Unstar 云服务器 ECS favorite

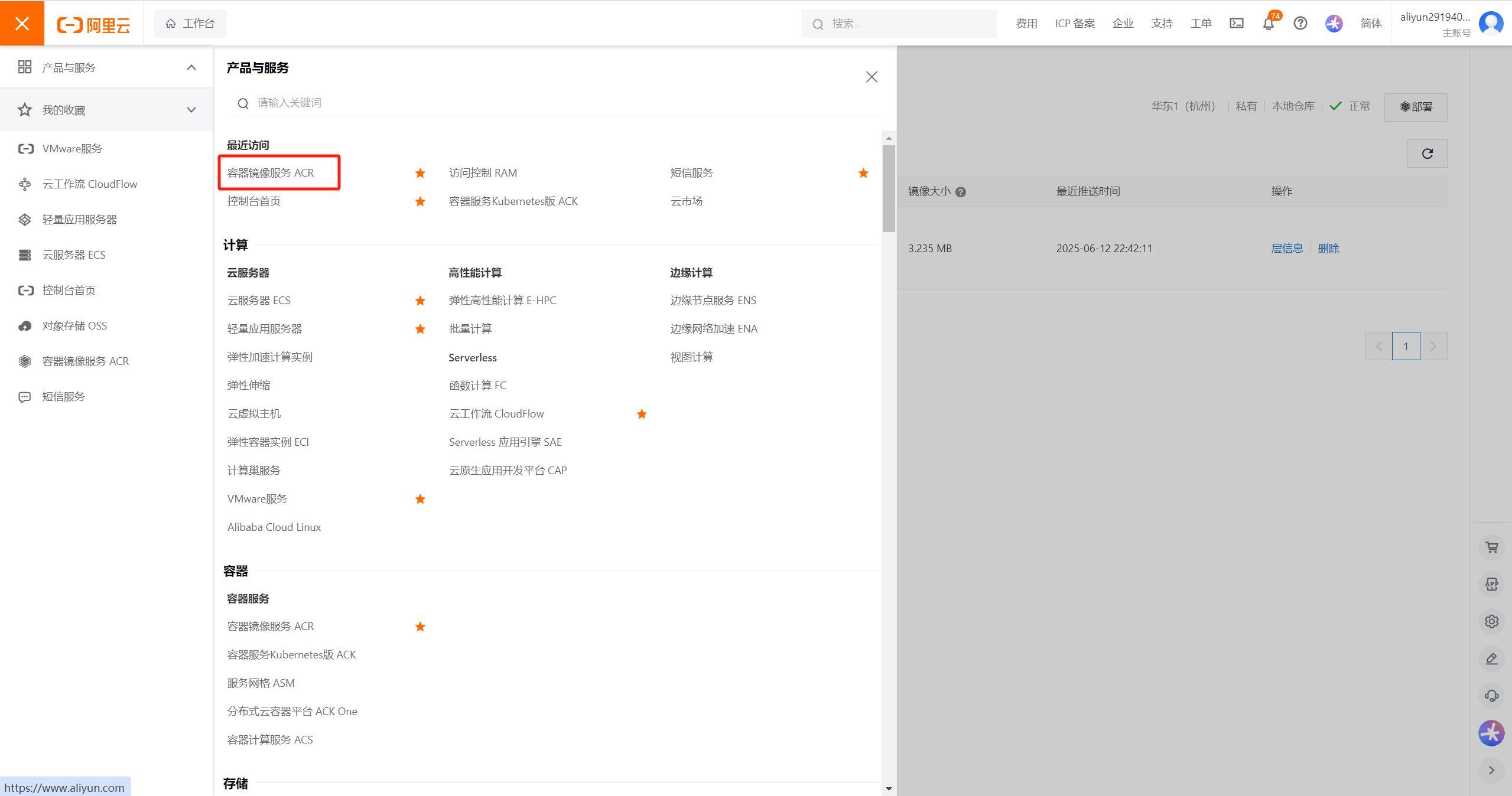(x=420, y=301)
